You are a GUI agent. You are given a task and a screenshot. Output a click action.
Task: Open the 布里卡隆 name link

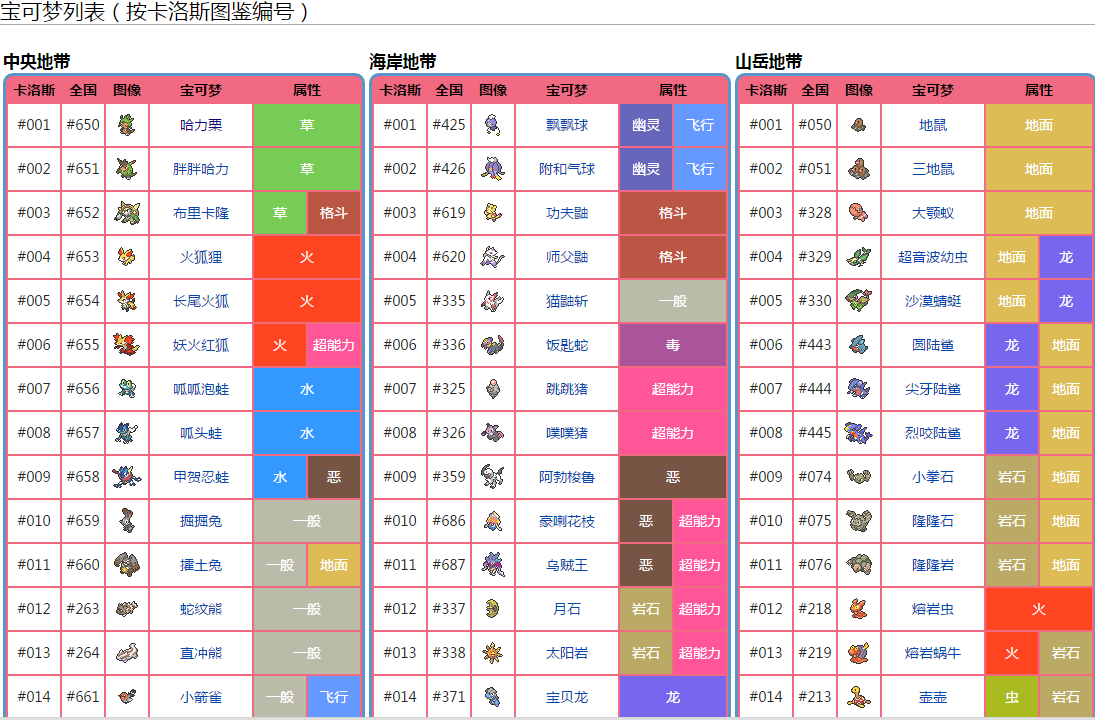[x=201, y=213]
